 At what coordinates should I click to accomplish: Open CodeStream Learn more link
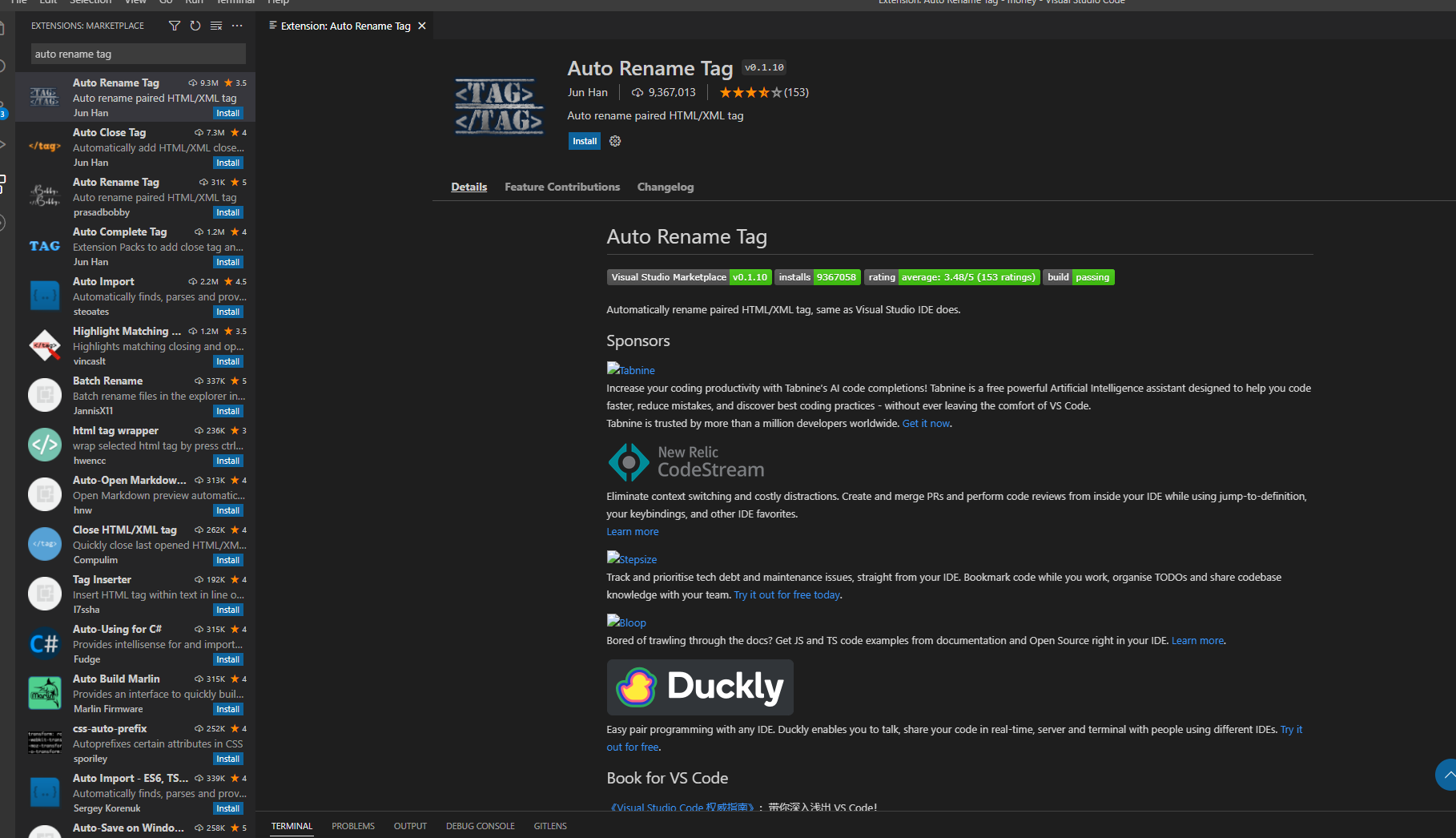(633, 531)
